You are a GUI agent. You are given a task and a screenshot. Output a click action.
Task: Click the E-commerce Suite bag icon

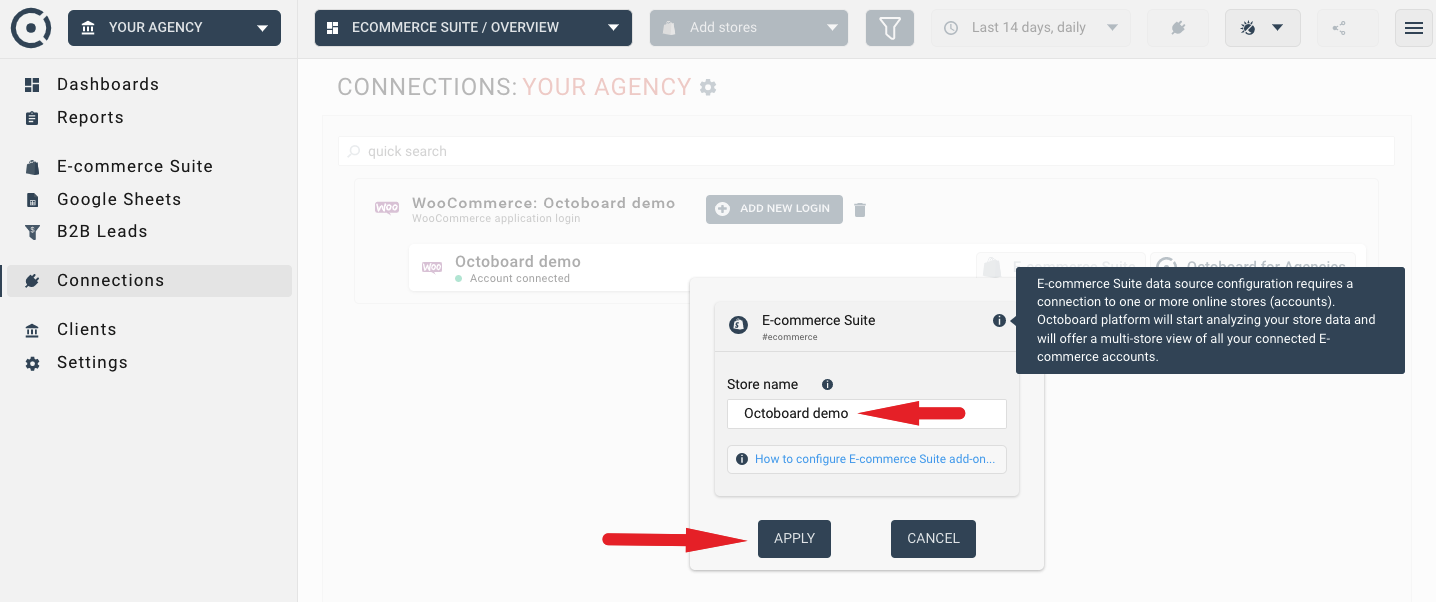coord(32,167)
